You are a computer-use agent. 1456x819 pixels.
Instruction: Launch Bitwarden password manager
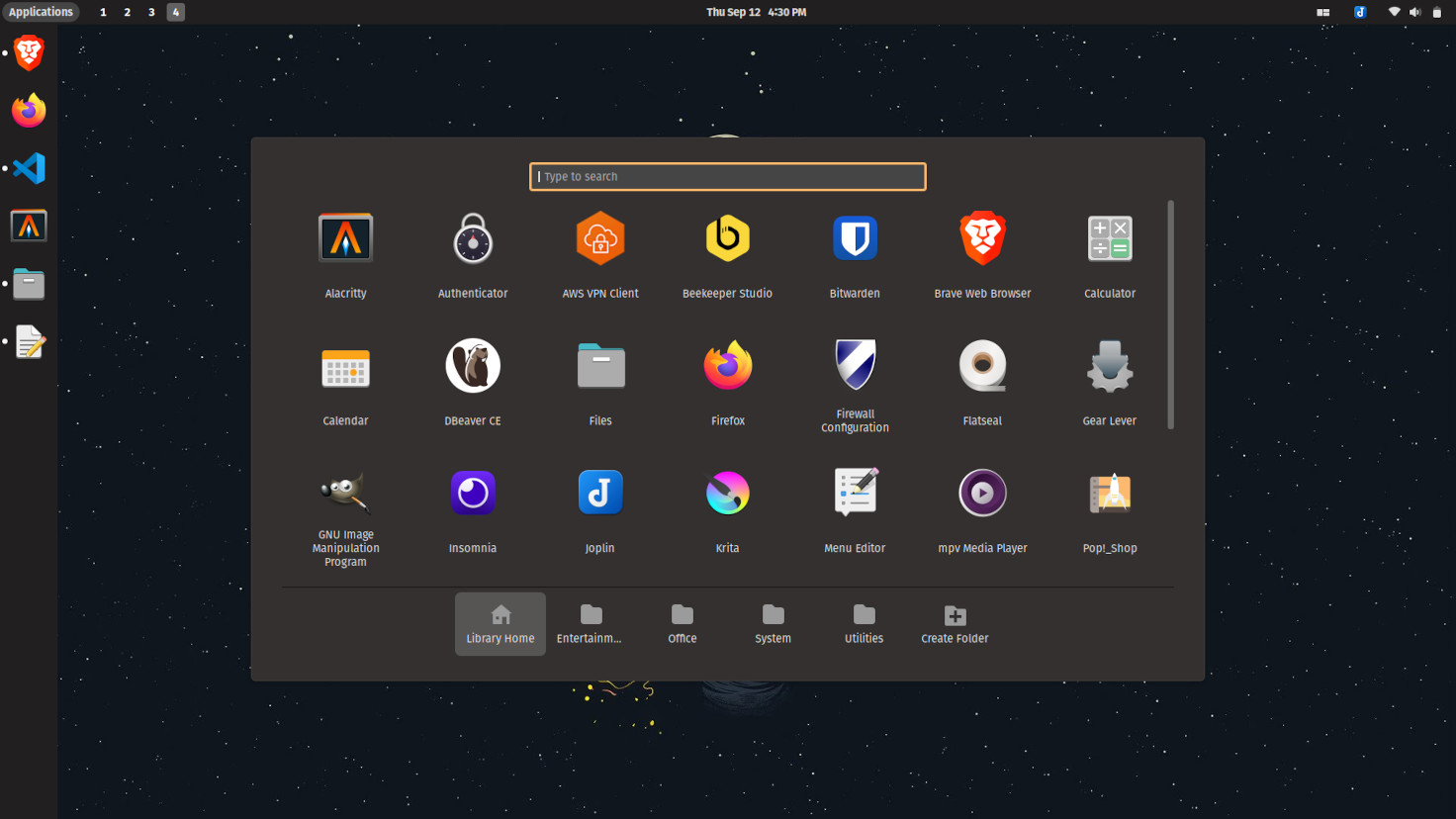(855, 238)
